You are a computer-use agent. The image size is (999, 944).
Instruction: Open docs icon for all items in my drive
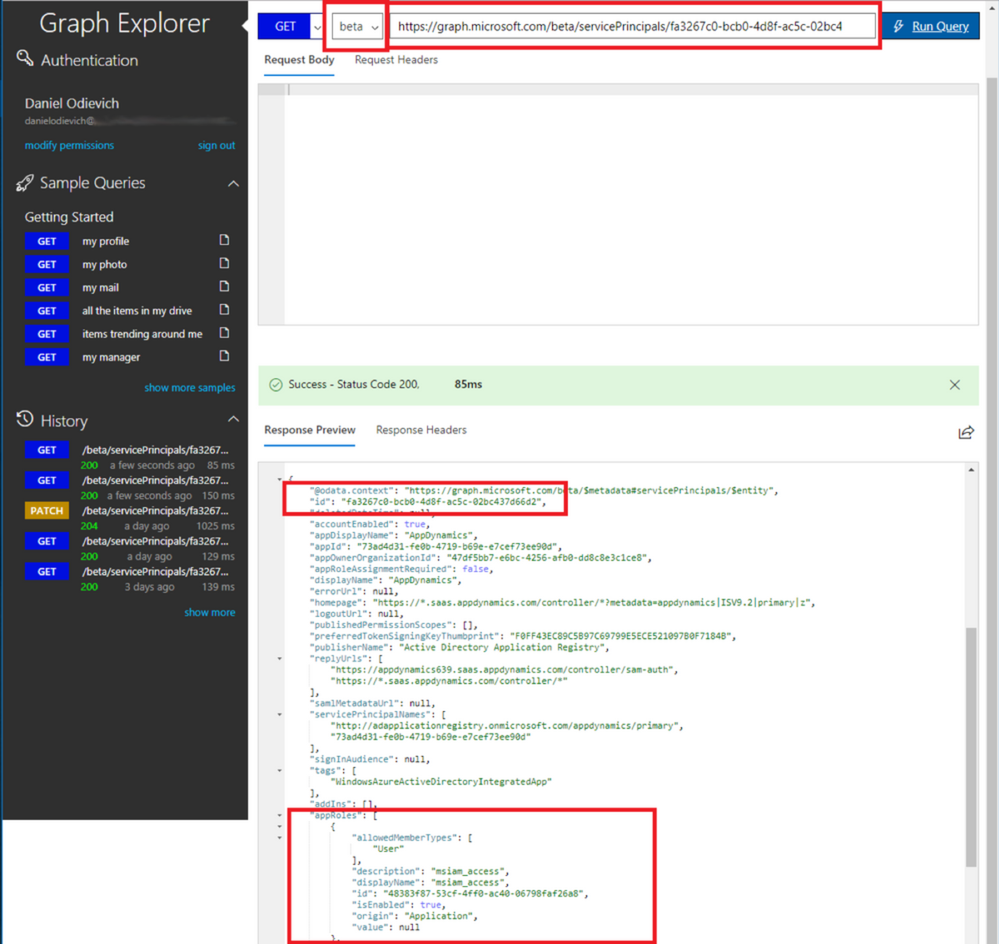(x=224, y=310)
